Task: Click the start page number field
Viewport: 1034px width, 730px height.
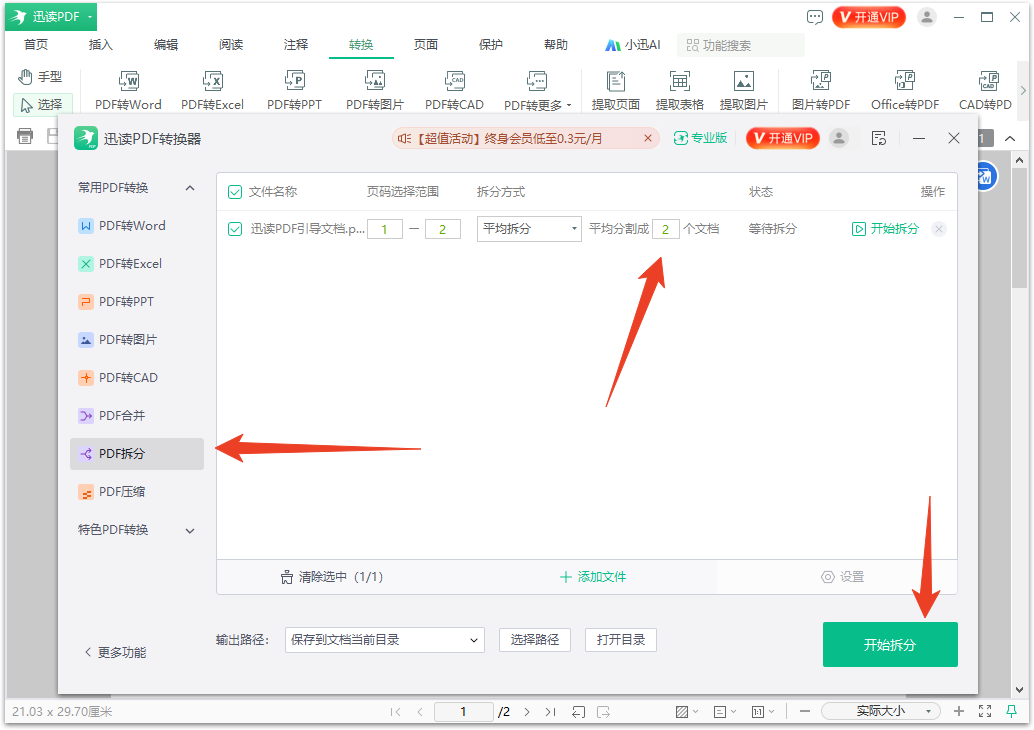Action: (x=384, y=229)
